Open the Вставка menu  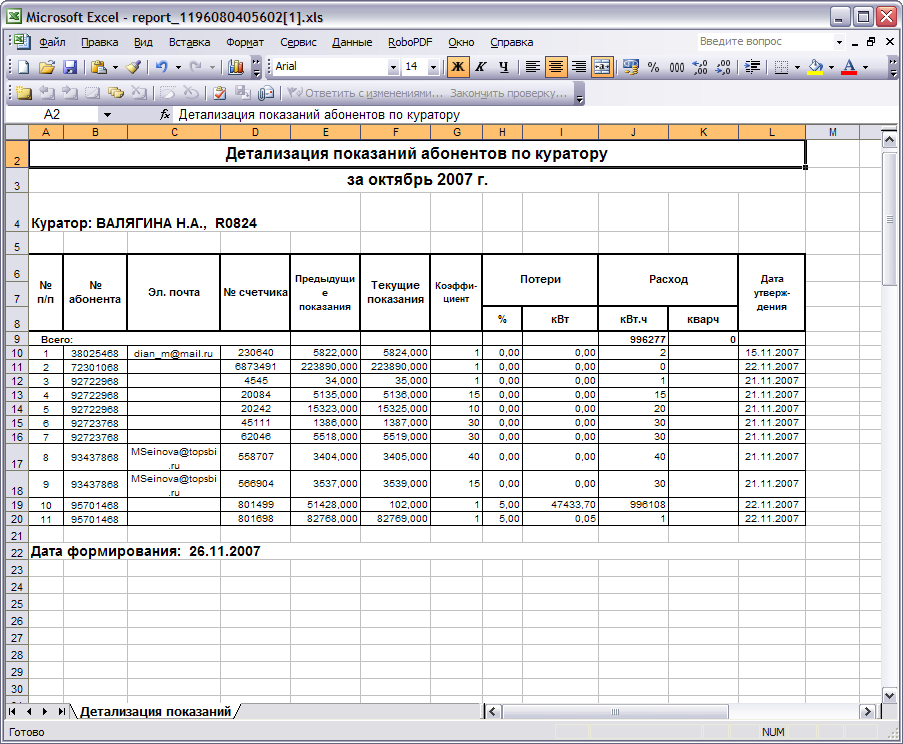click(x=189, y=42)
